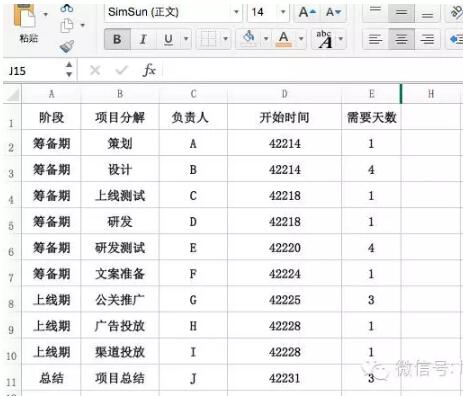This screenshot has height=398, width=463.
Task: Click cell 策划
Action: pyautogui.click(x=120, y=143)
